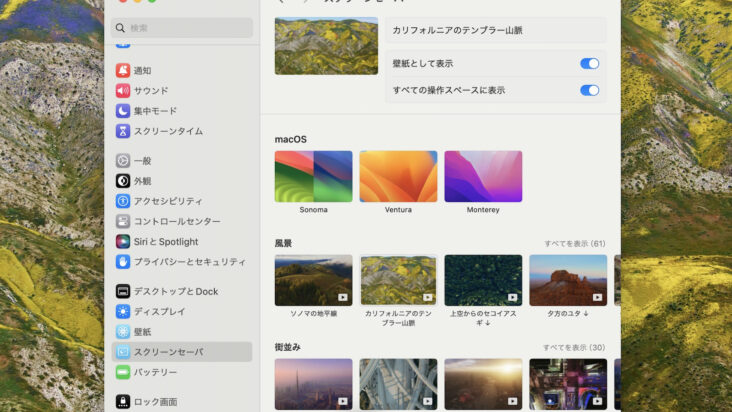Choose the Ventura screensaver thumbnail
Image resolution: width=732 pixels, height=412 pixels.
(x=398, y=176)
